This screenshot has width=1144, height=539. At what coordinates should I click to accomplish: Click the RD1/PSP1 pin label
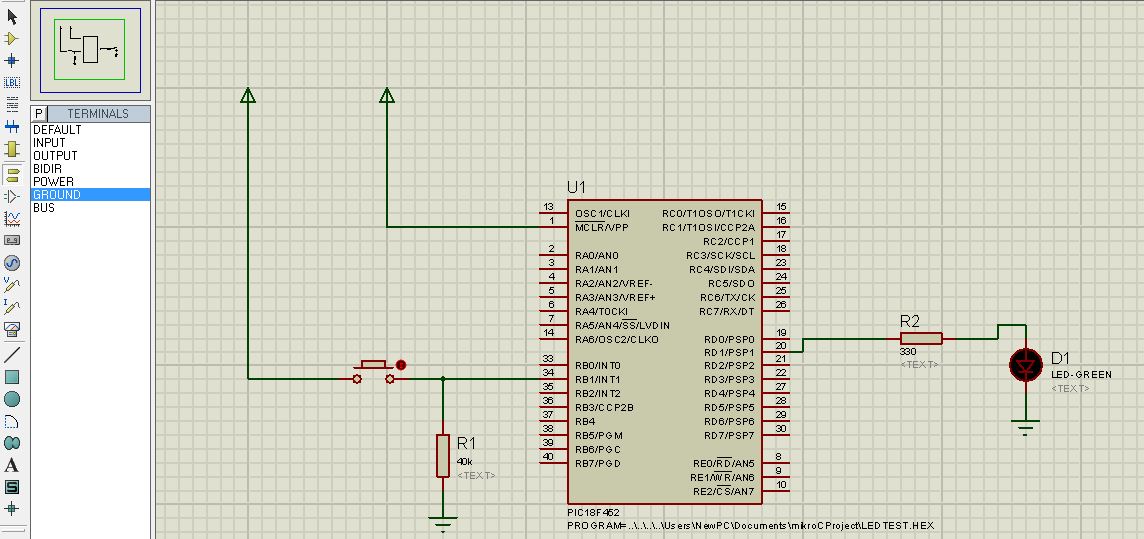pyautogui.click(x=730, y=352)
